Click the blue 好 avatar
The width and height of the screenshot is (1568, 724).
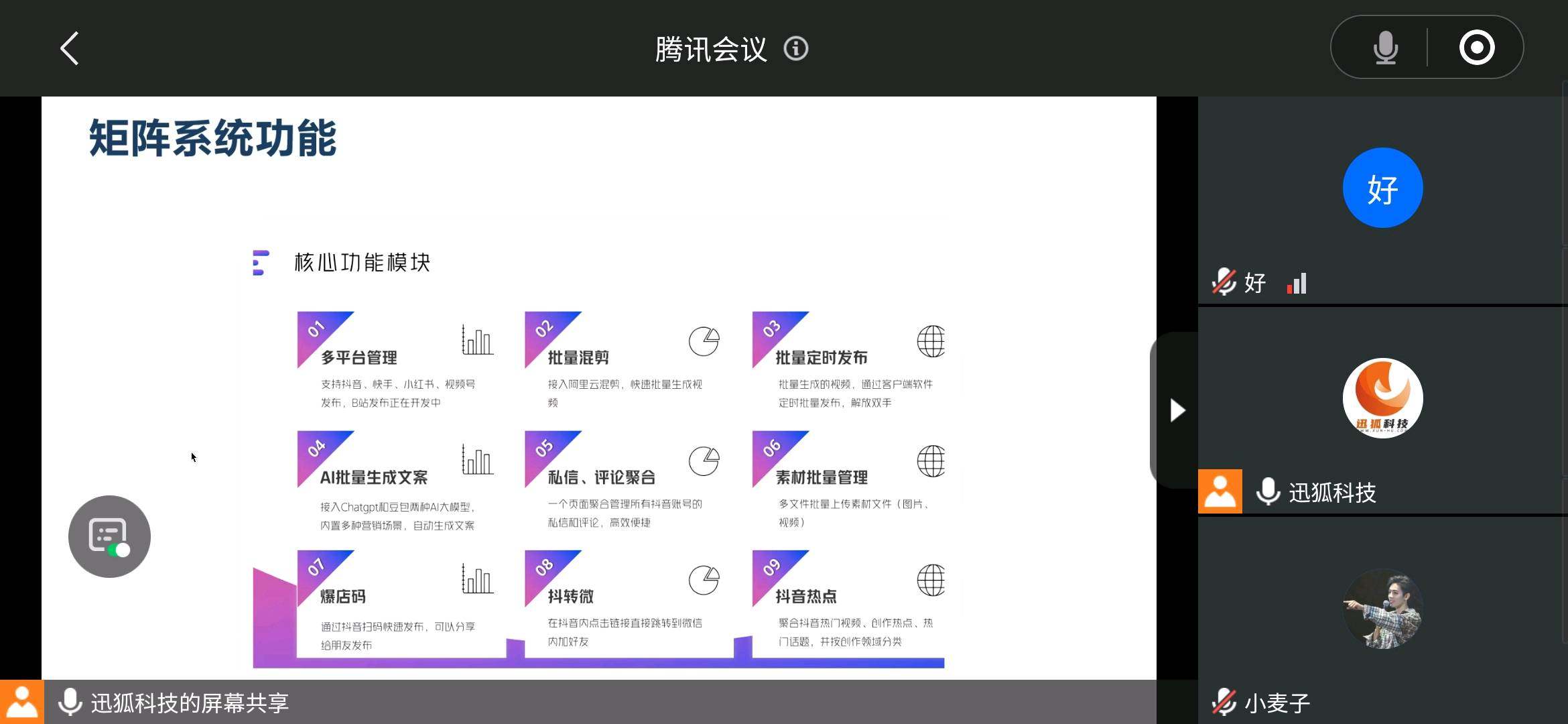1382,188
